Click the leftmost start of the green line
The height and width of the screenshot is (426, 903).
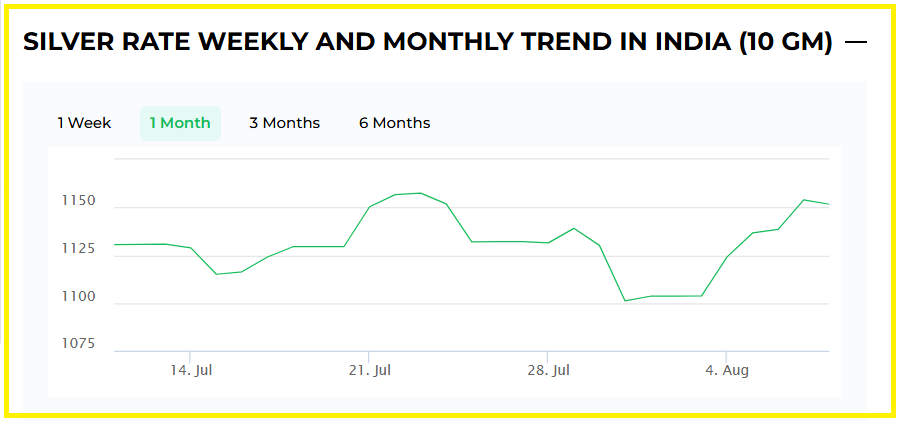click(x=115, y=244)
